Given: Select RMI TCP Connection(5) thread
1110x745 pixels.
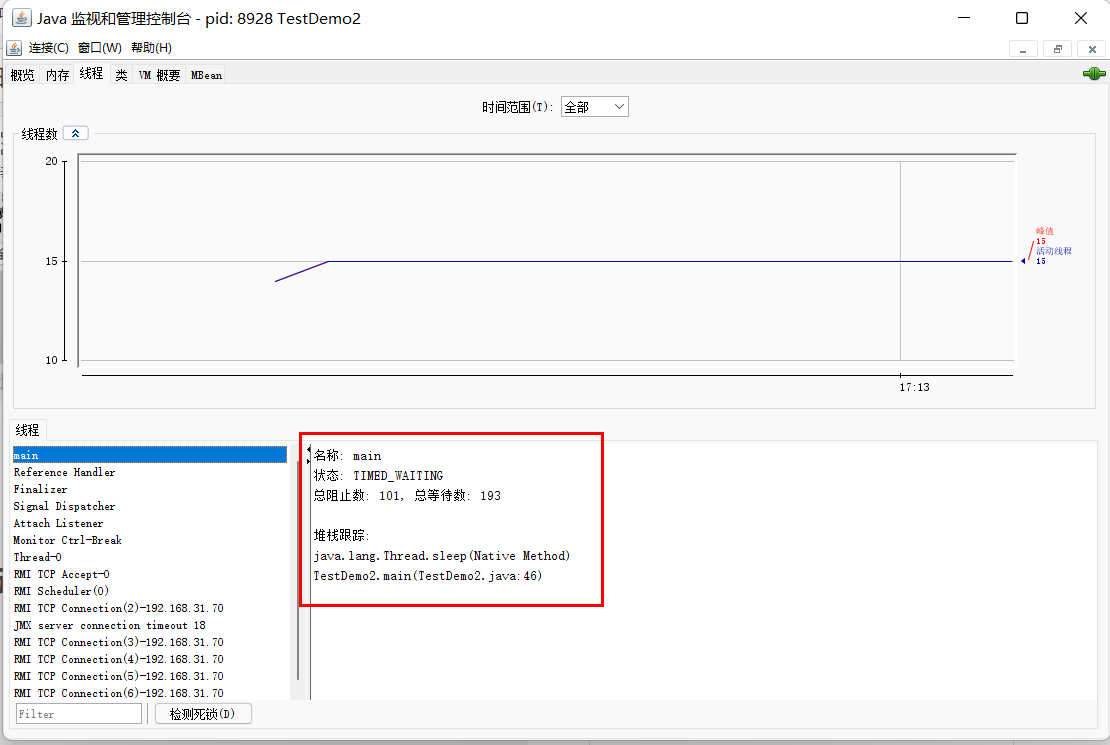Looking at the screenshot, I should click(x=150, y=676).
